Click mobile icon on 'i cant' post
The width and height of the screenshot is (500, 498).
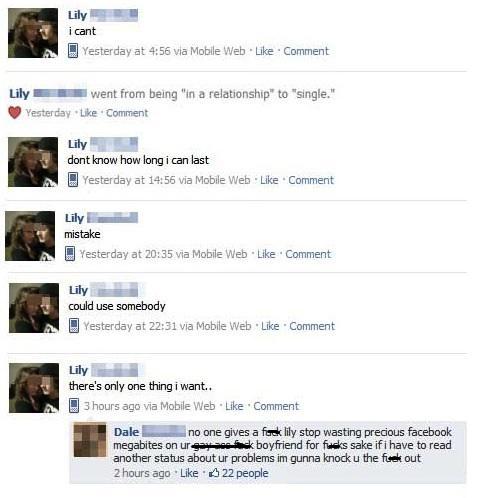click(x=73, y=51)
